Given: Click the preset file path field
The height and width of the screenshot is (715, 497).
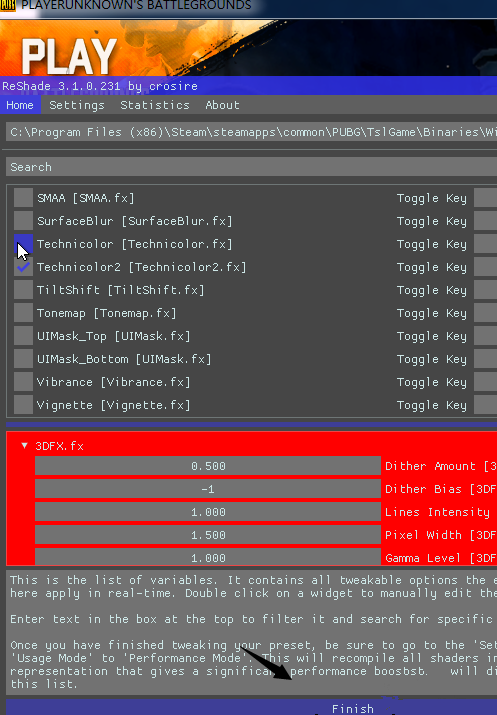Looking at the screenshot, I should [x=251, y=132].
